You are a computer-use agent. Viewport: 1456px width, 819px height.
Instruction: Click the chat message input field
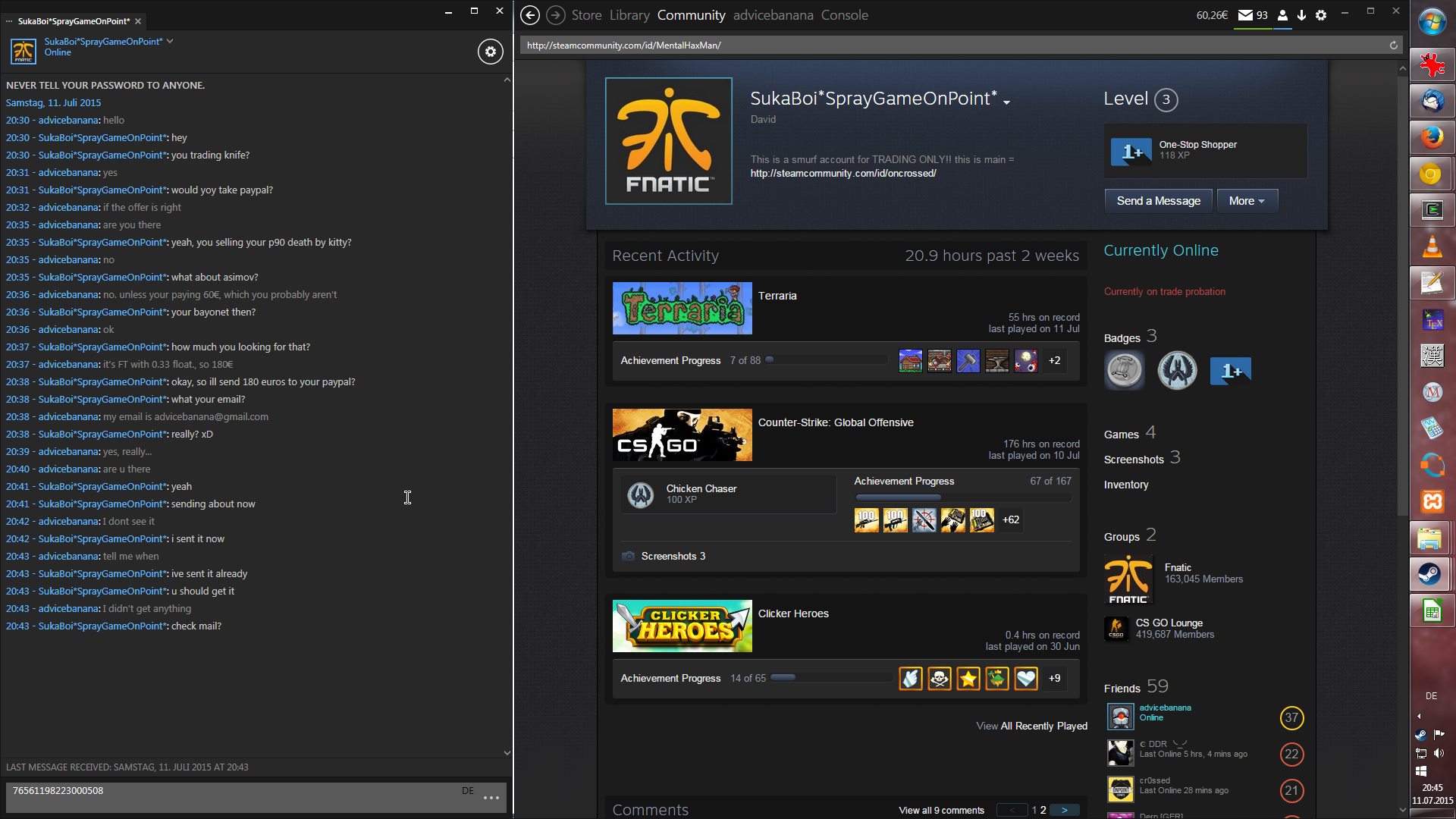pyautogui.click(x=227, y=796)
